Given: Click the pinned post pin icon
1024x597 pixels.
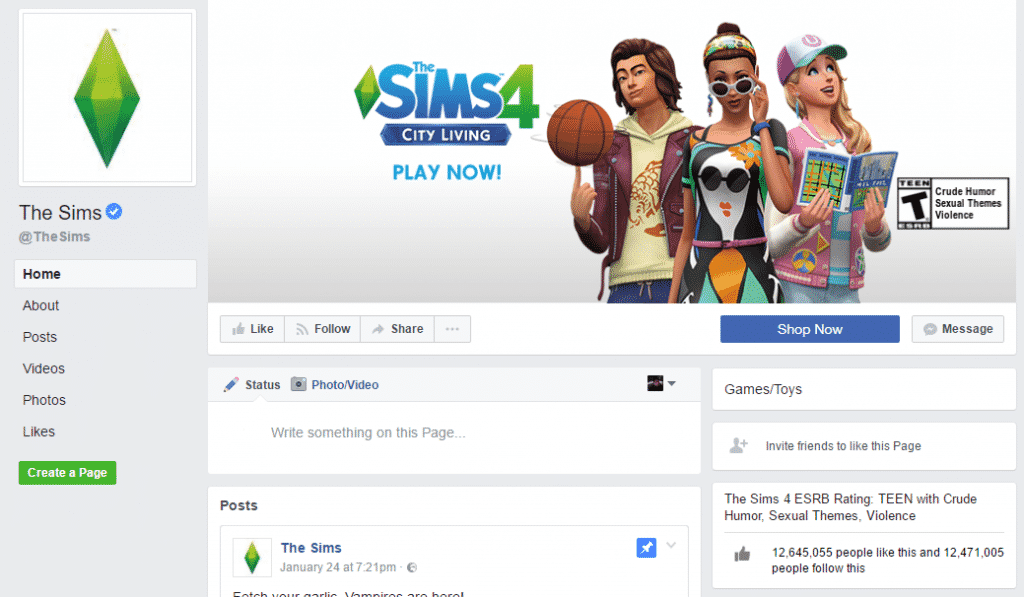Looking at the screenshot, I should [646, 547].
